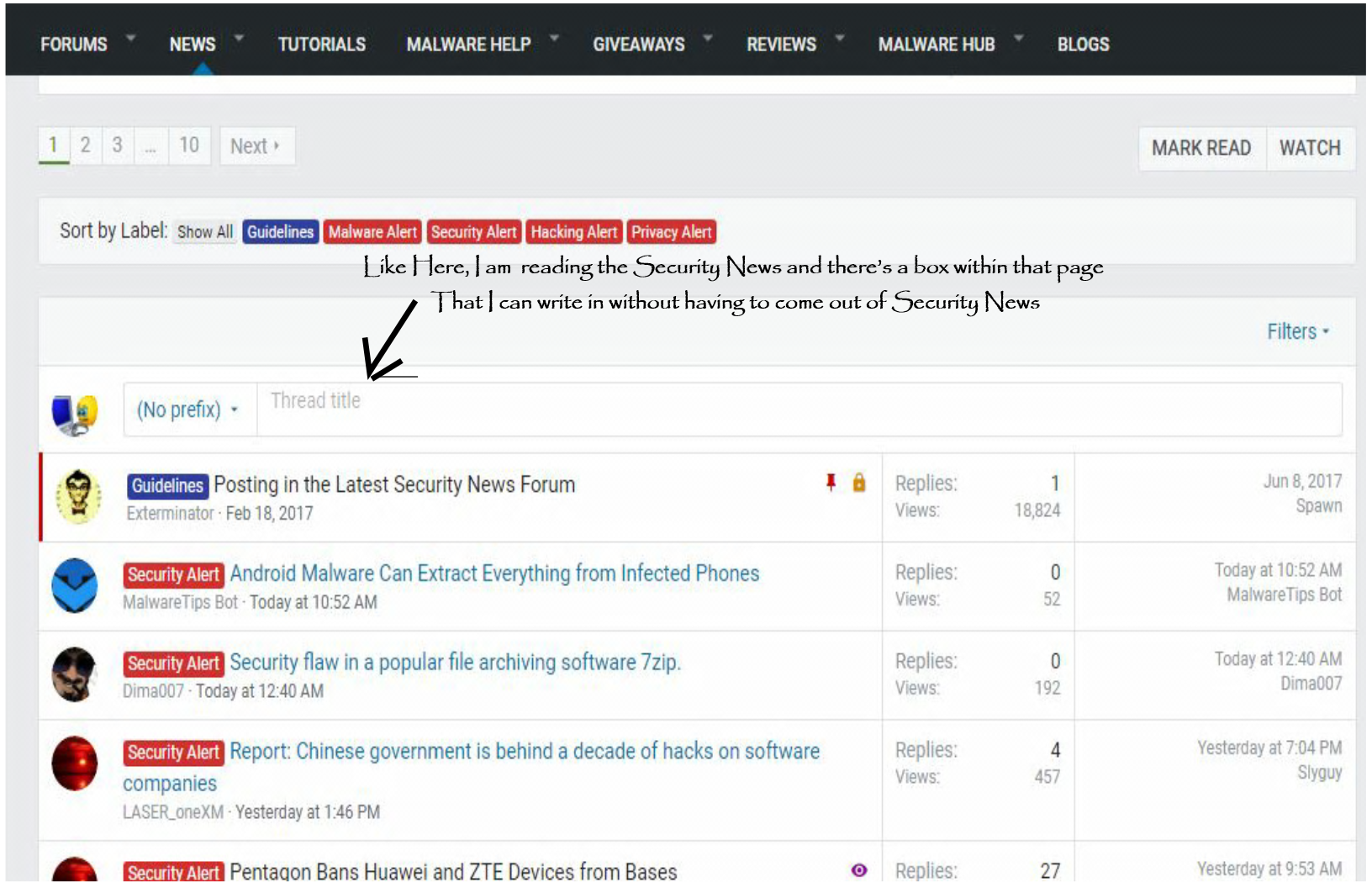Open the (No prefix) dropdown
This screenshot has height=888, width=1372.
click(x=187, y=410)
